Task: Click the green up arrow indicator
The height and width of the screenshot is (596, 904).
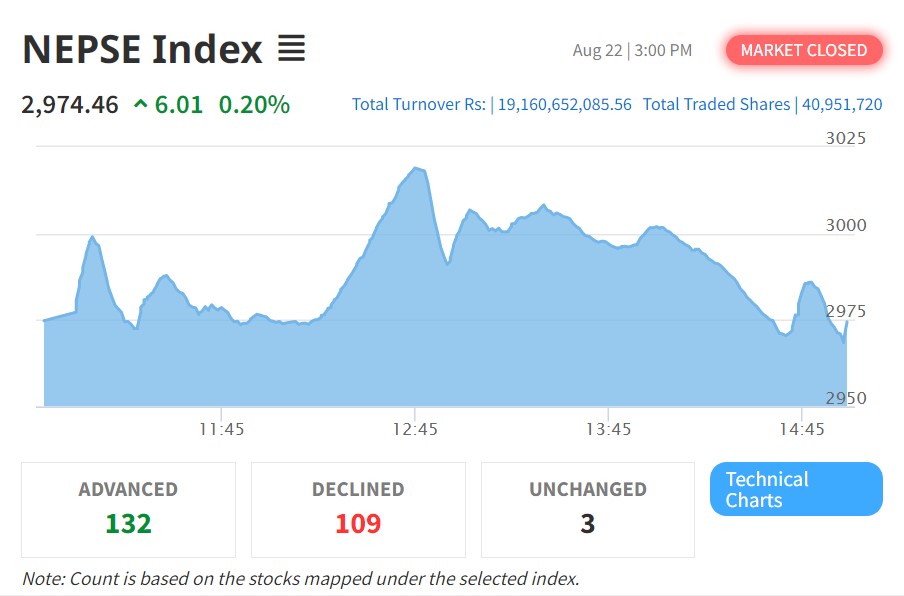Action: pos(140,104)
